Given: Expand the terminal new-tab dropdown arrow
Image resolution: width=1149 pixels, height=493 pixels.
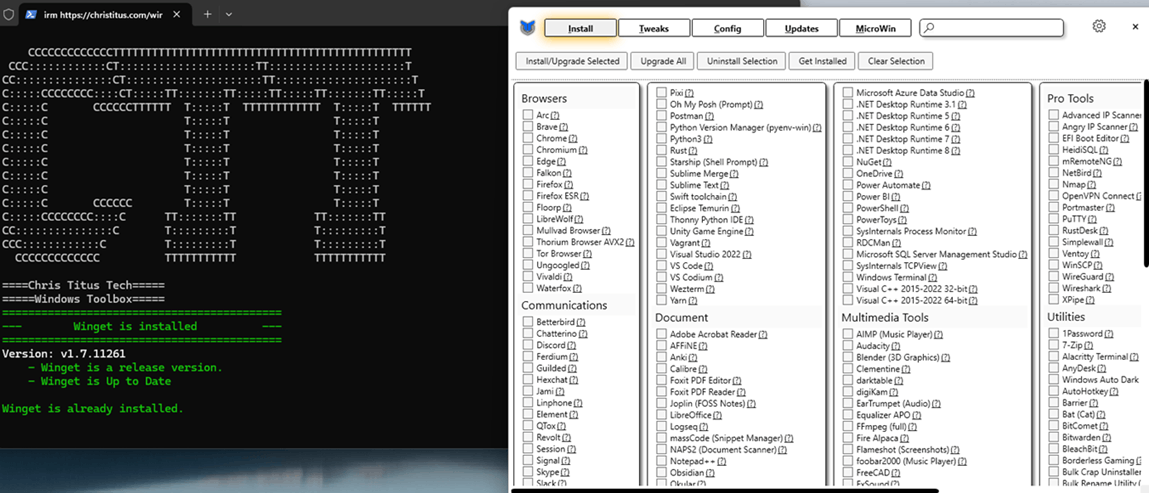Looking at the screenshot, I should pyautogui.click(x=229, y=15).
